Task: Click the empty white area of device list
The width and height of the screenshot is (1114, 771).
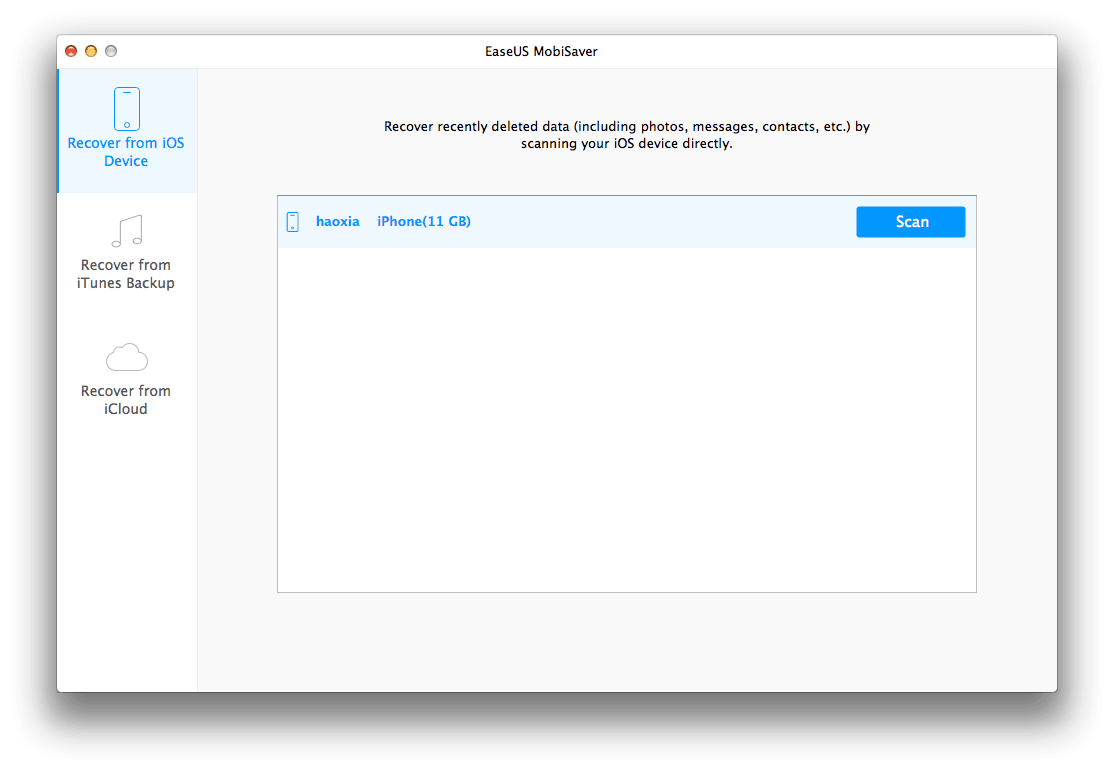Action: tap(626, 420)
